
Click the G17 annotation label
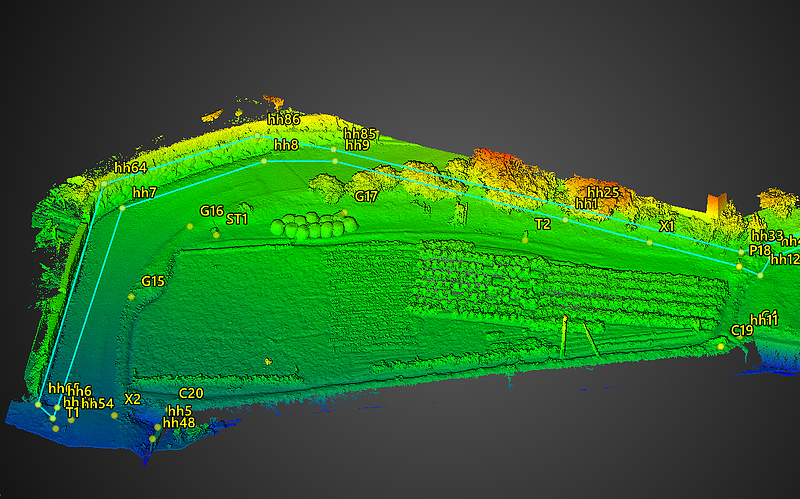(x=366, y=197)
